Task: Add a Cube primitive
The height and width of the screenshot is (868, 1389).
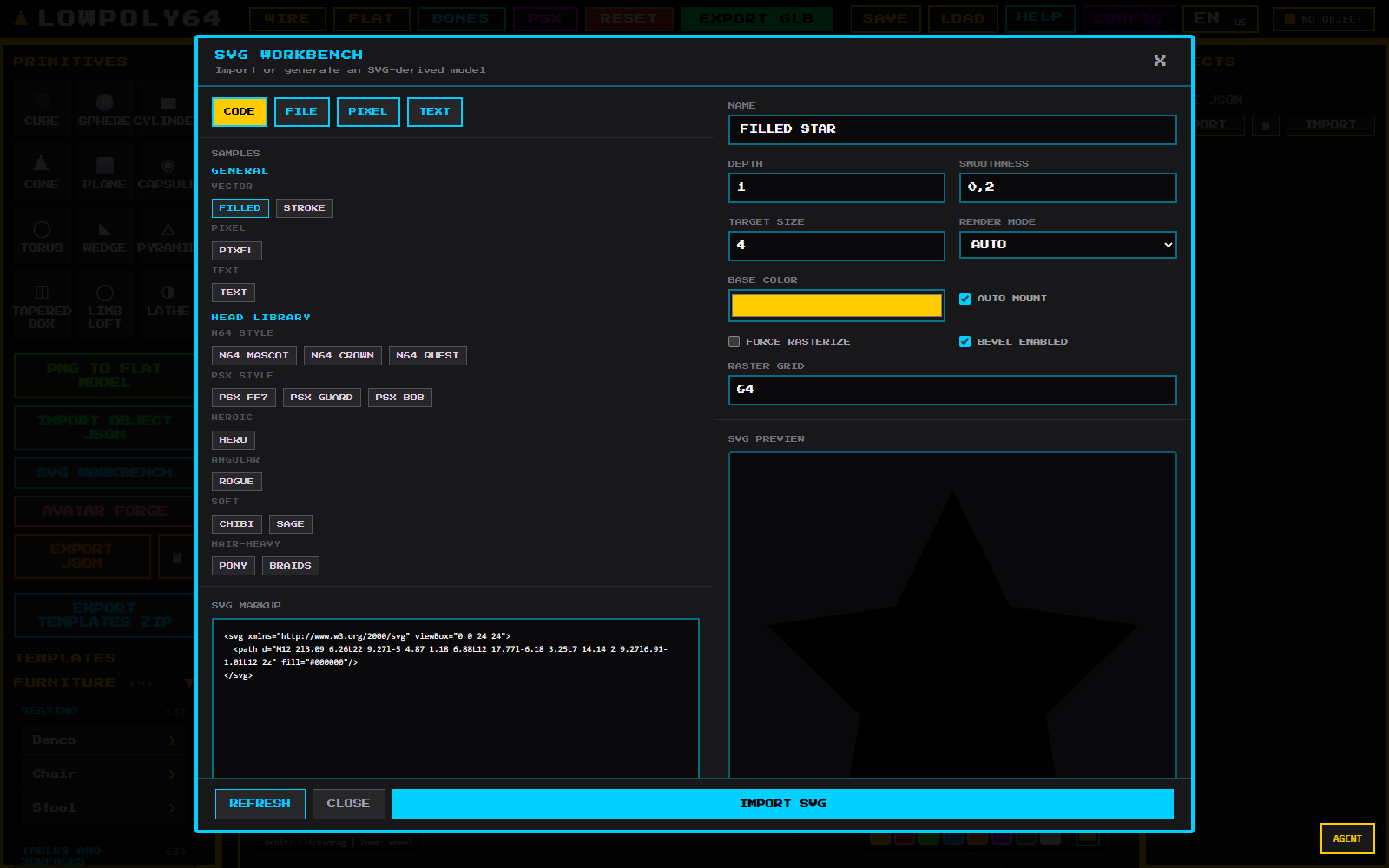Action: coord(42,111)
